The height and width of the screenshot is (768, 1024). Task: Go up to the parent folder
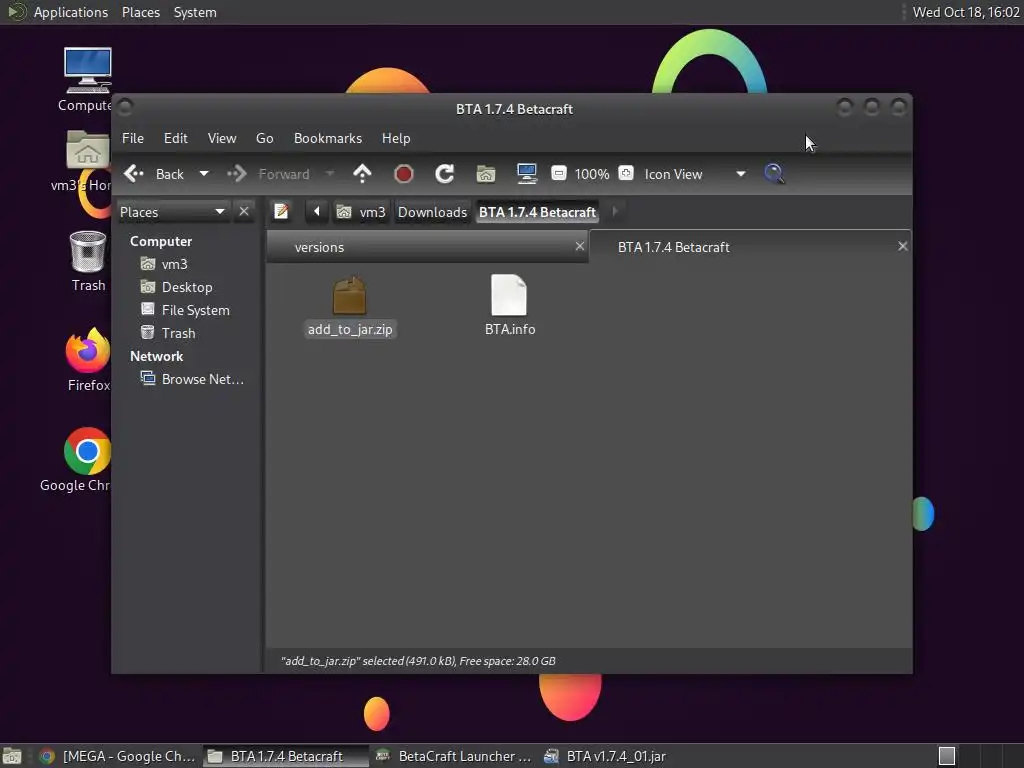pos(362,174)
